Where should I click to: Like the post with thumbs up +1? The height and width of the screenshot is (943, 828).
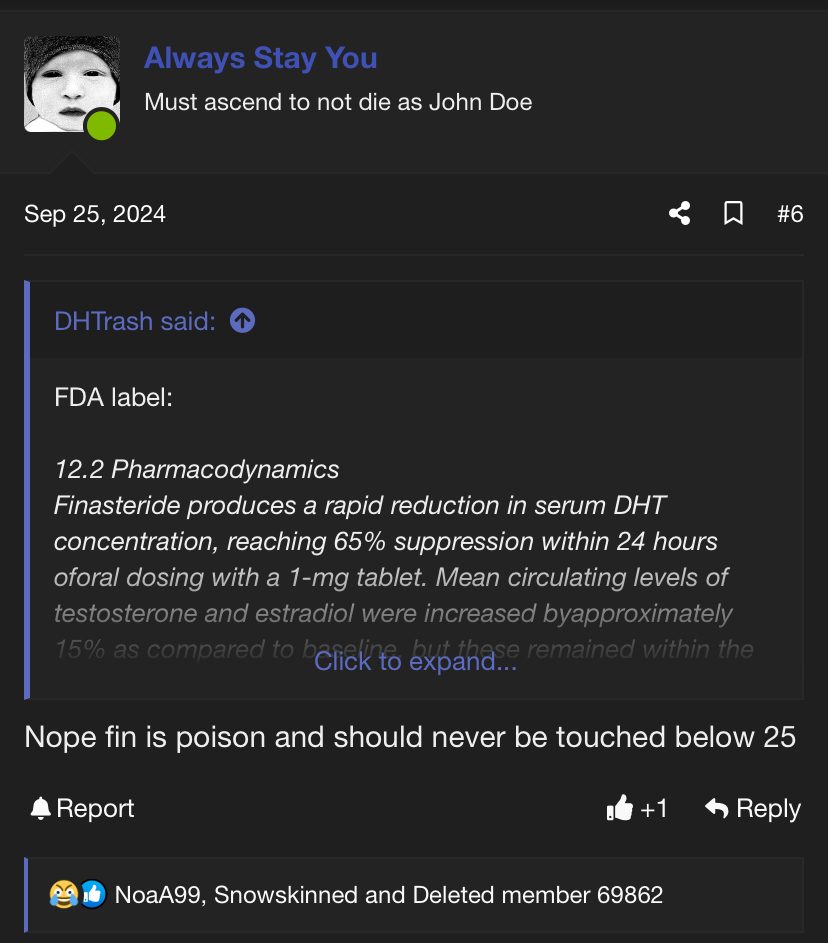click(x=637, y=808)
